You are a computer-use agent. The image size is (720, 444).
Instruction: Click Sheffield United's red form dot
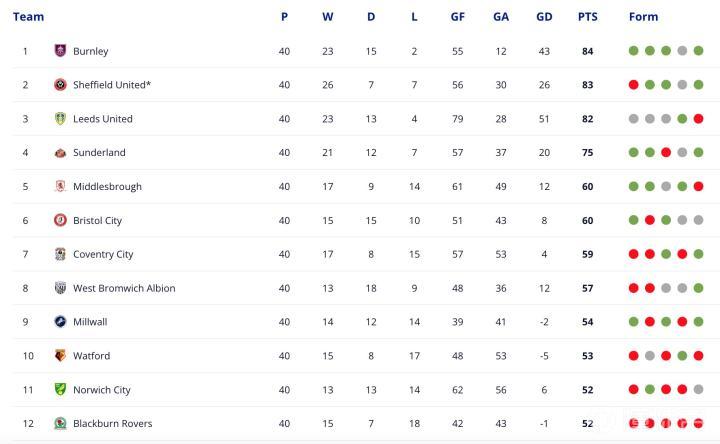634,85
